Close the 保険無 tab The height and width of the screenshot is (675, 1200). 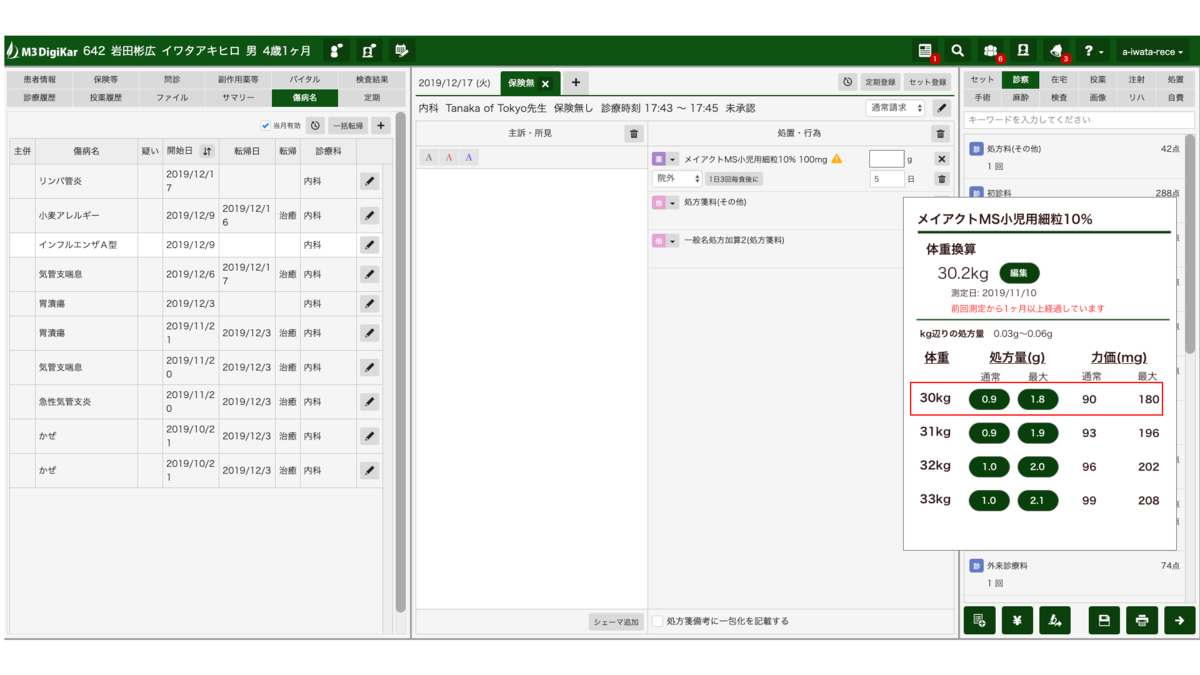[545, 84]
